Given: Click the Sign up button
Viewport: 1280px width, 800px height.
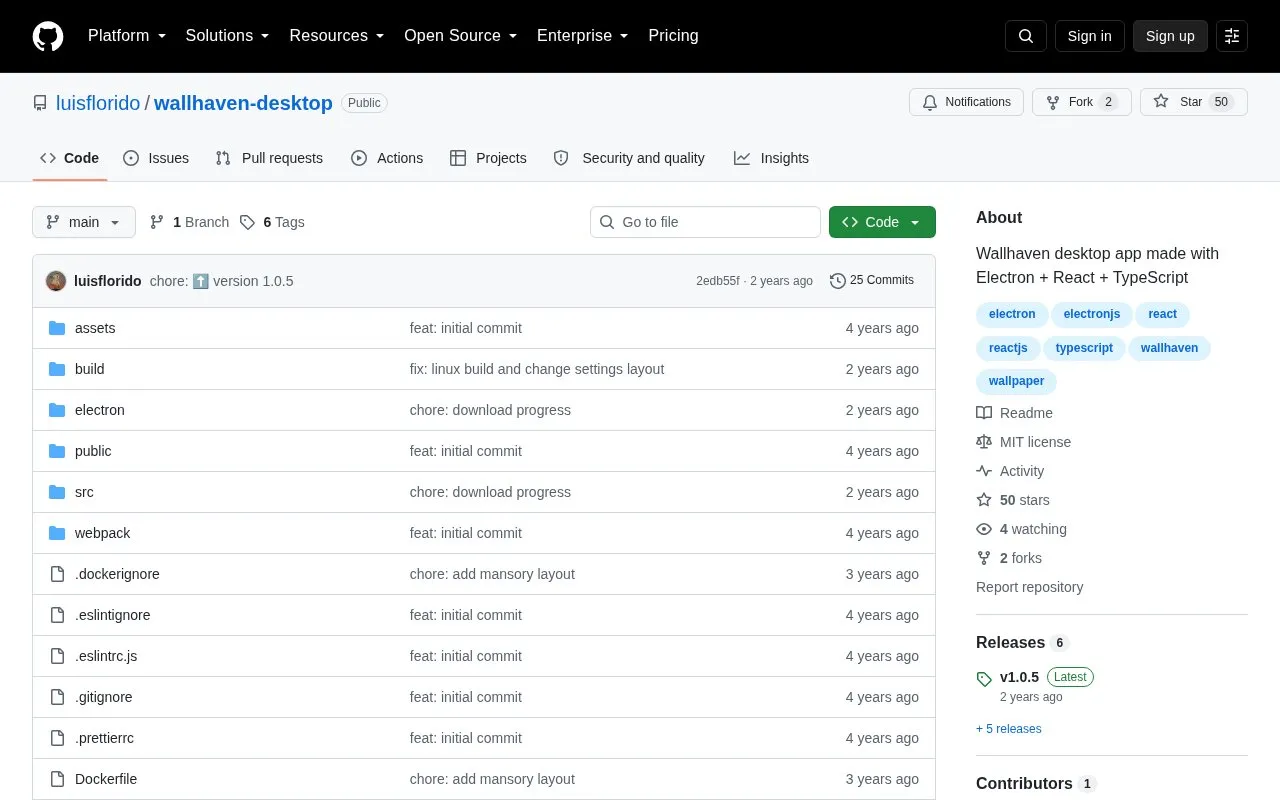Looking at the screenshot, I should click(x=1170, y=36).
